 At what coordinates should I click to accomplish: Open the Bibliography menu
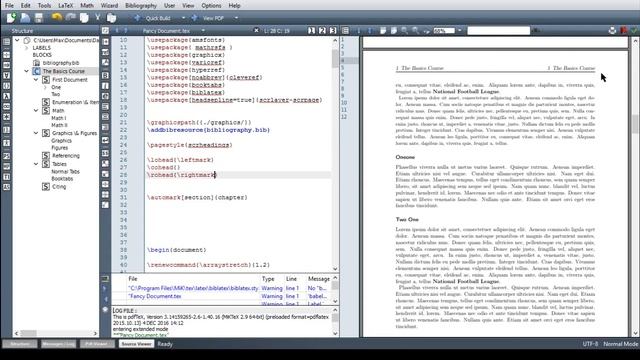[141, 5]
